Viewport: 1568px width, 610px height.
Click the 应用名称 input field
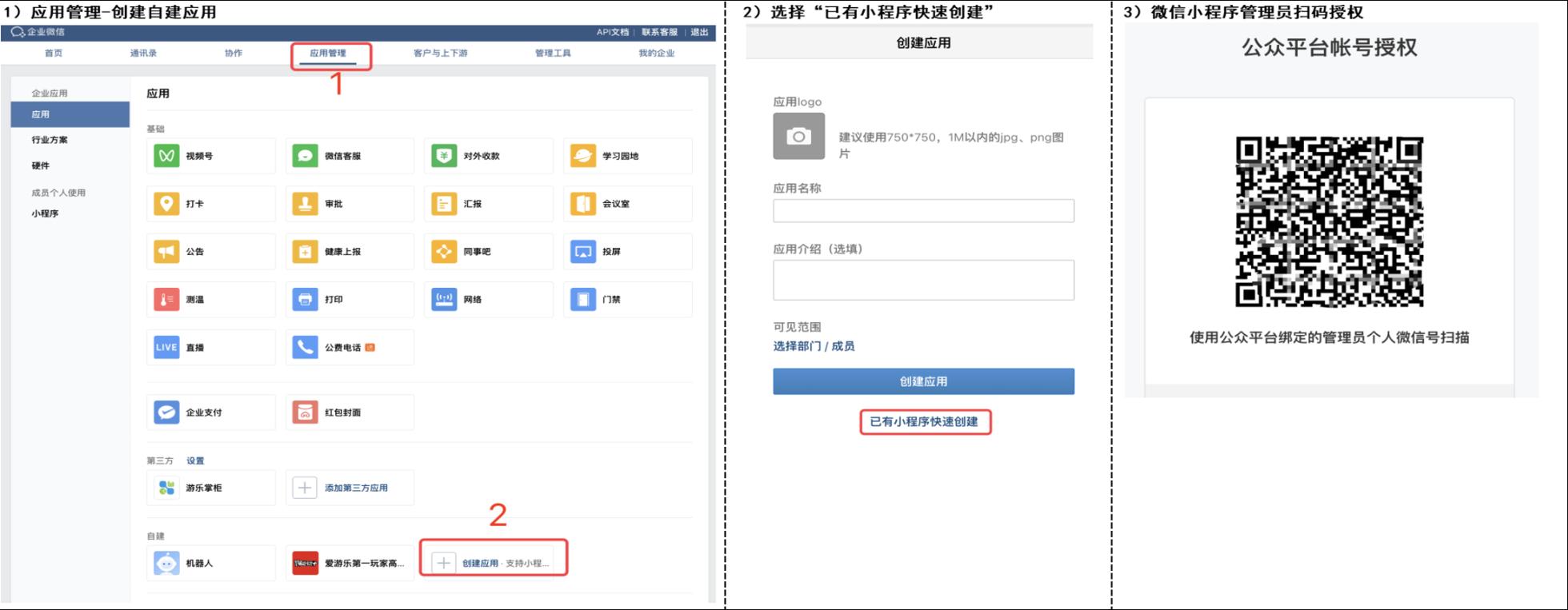pos(923,211)
